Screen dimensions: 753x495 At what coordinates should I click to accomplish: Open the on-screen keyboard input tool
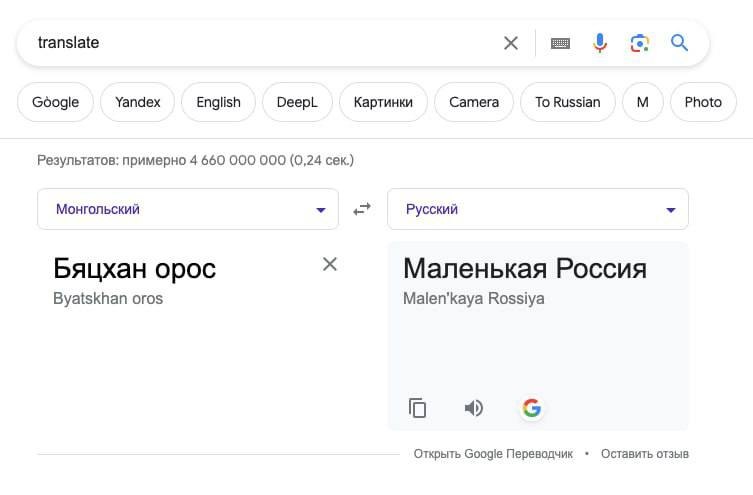tap(560, 44)
